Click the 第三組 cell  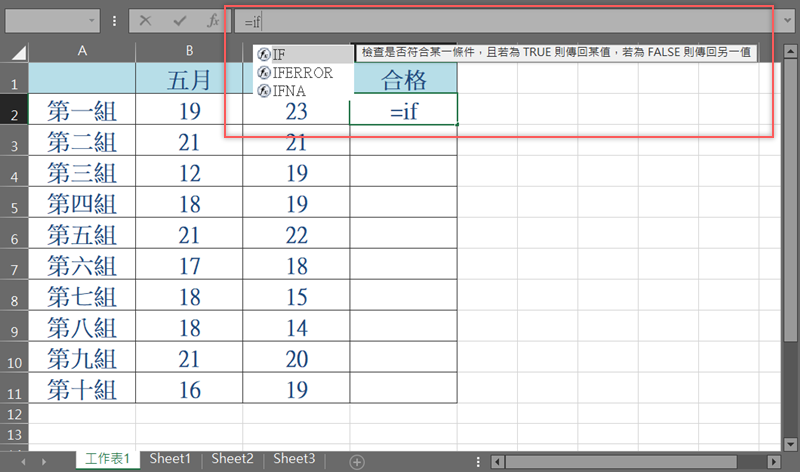[82, 172]
